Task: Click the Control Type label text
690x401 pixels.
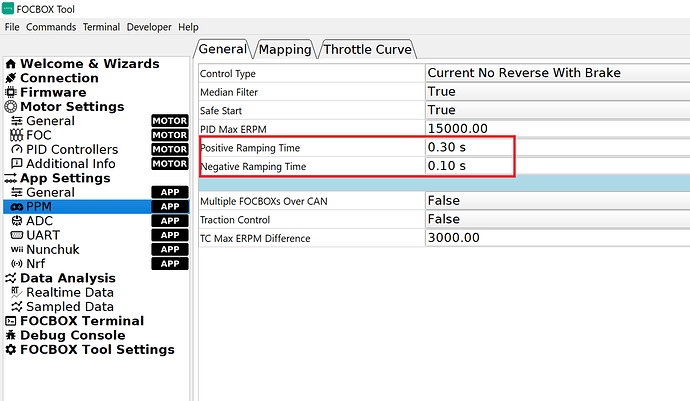Action: click(228, 74)
